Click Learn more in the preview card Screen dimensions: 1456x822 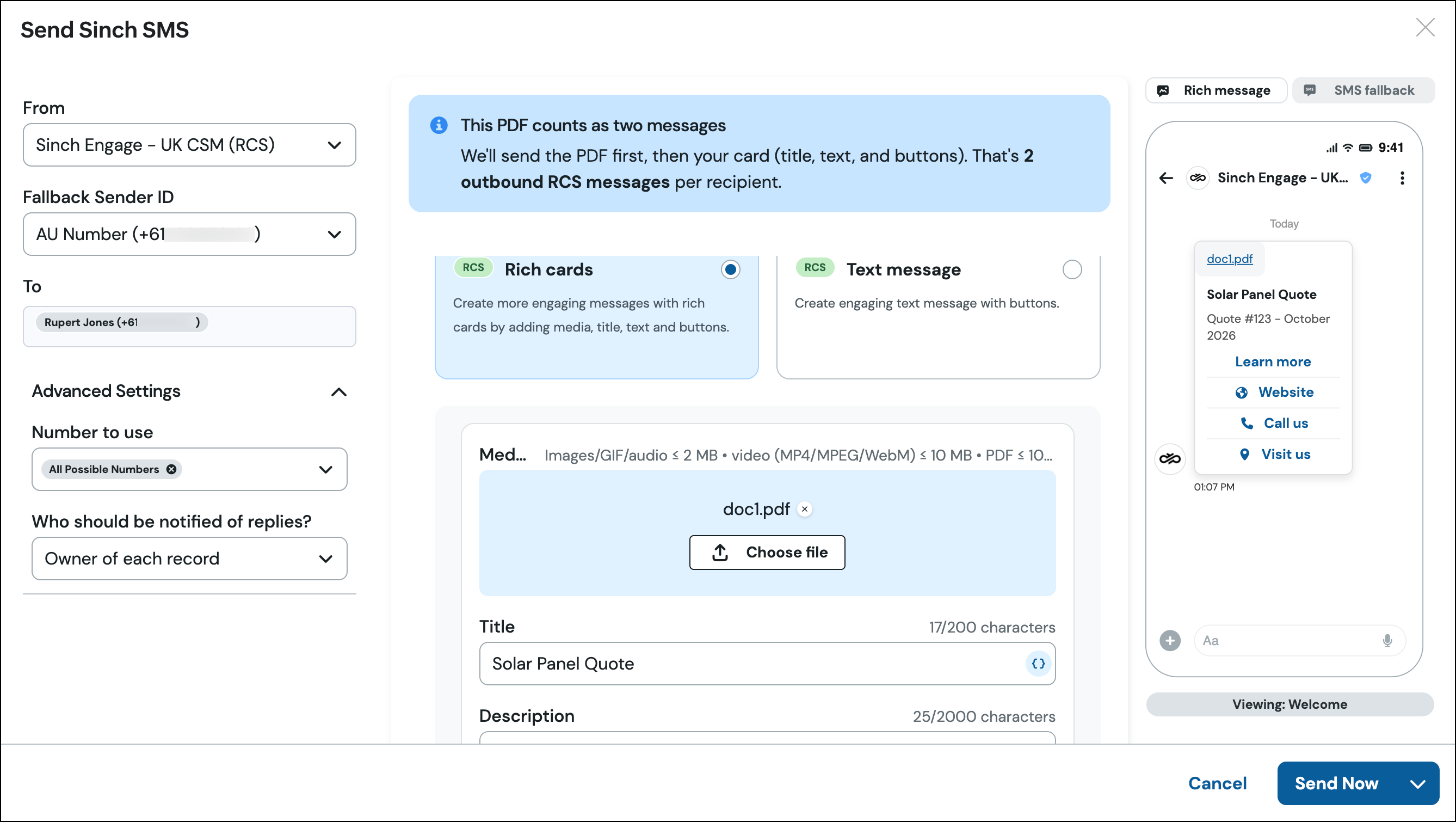tap(1273, 362)
